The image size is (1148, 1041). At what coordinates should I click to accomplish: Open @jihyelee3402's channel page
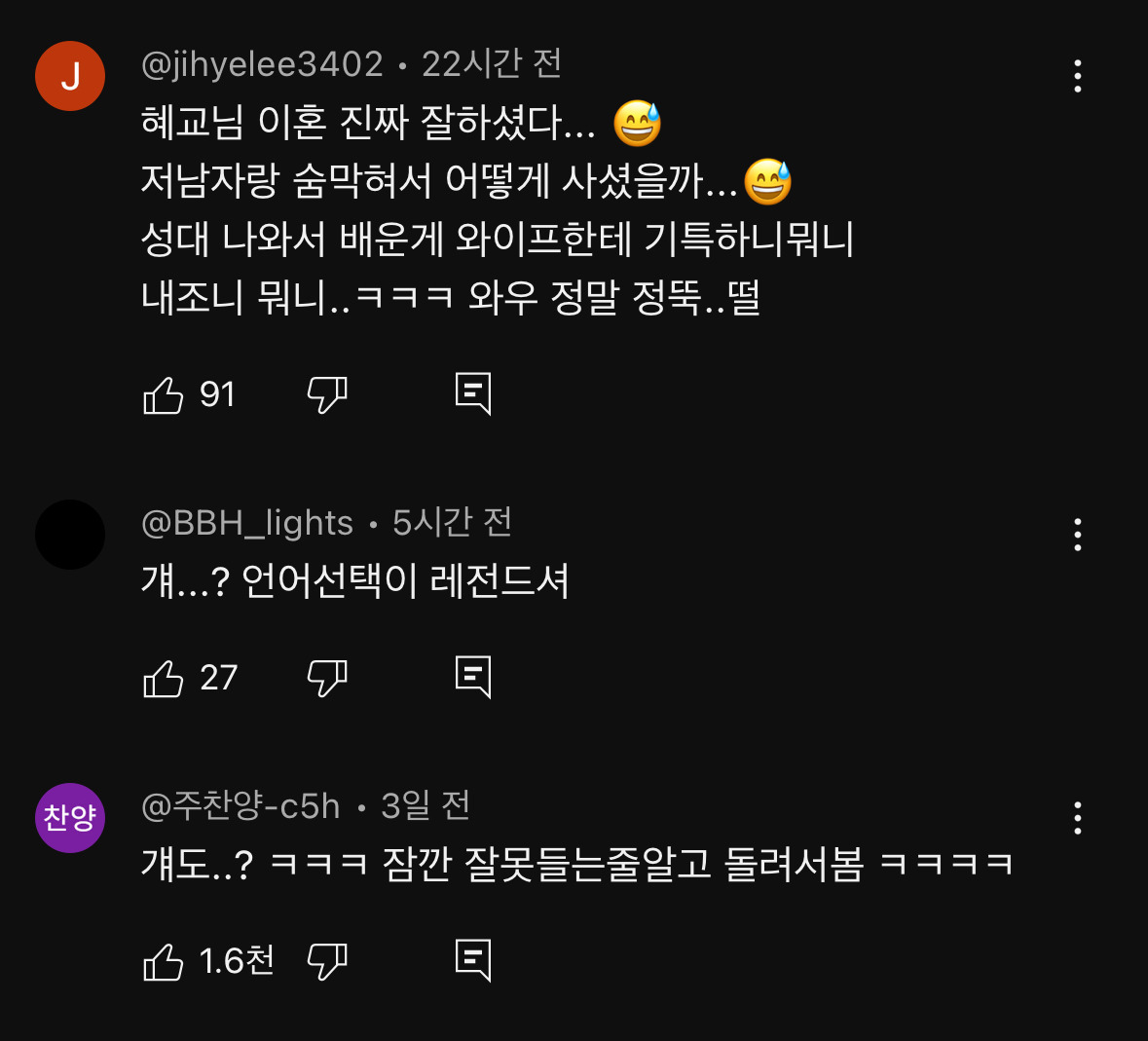click(x=261, y=62)
